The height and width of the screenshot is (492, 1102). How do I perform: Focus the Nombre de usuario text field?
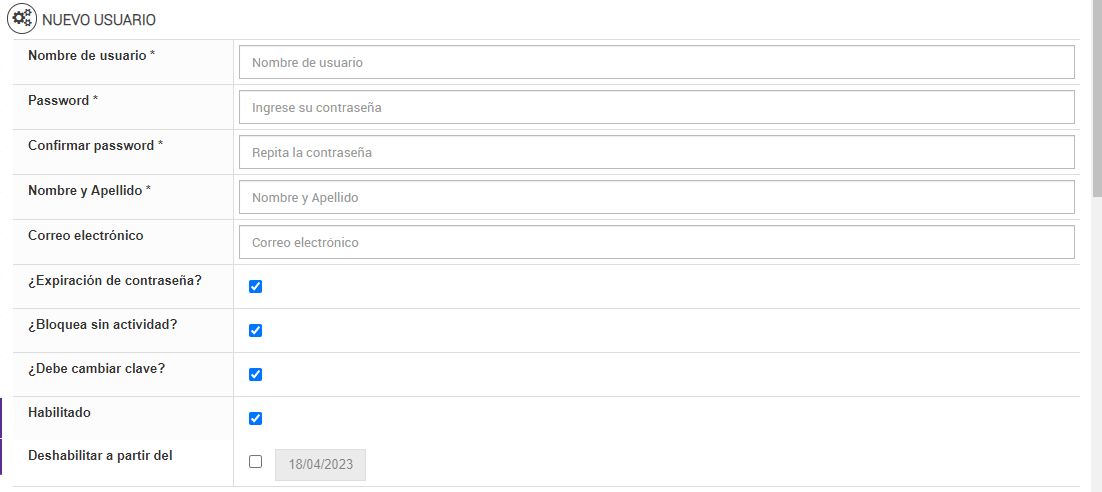(656, 62)
